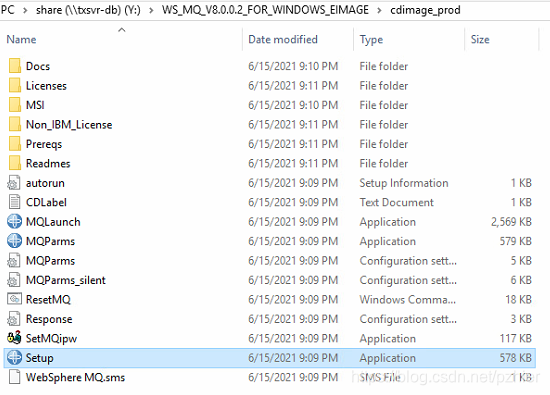The height and width of the screenshot is (395, 550).
Task: Select the folder name 'MSI'
Action: [x=35, y=105]
